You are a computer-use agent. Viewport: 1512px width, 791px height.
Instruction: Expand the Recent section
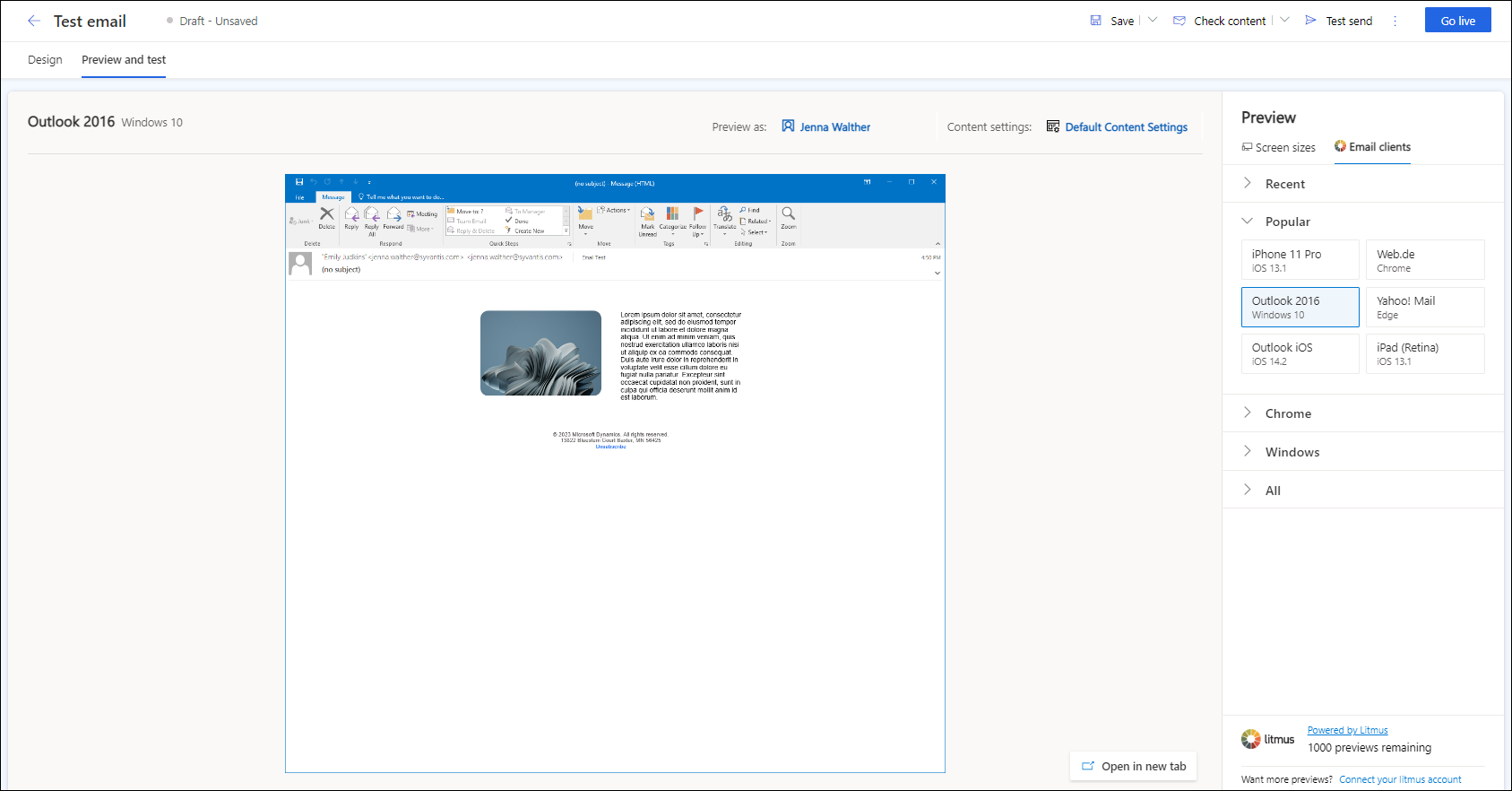click(x=1363, y=184)
